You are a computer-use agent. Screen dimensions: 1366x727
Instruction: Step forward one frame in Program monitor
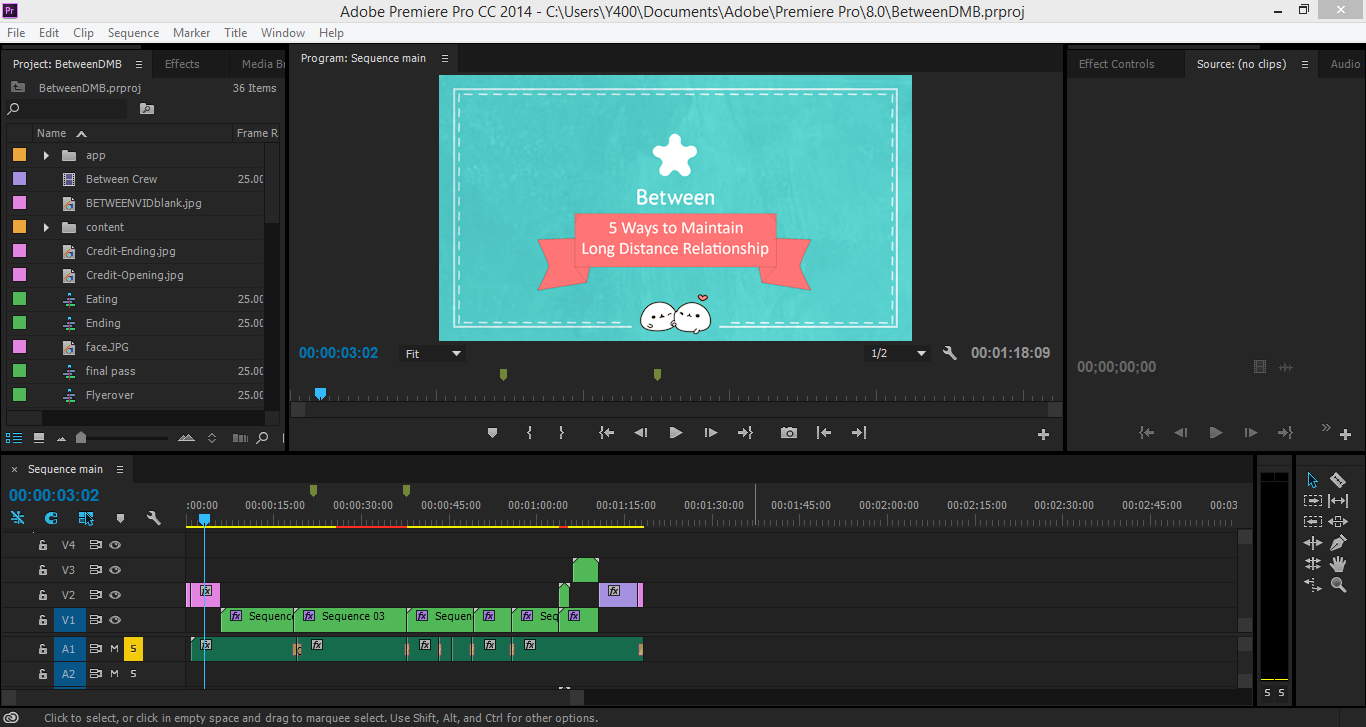tap(710, 433)
